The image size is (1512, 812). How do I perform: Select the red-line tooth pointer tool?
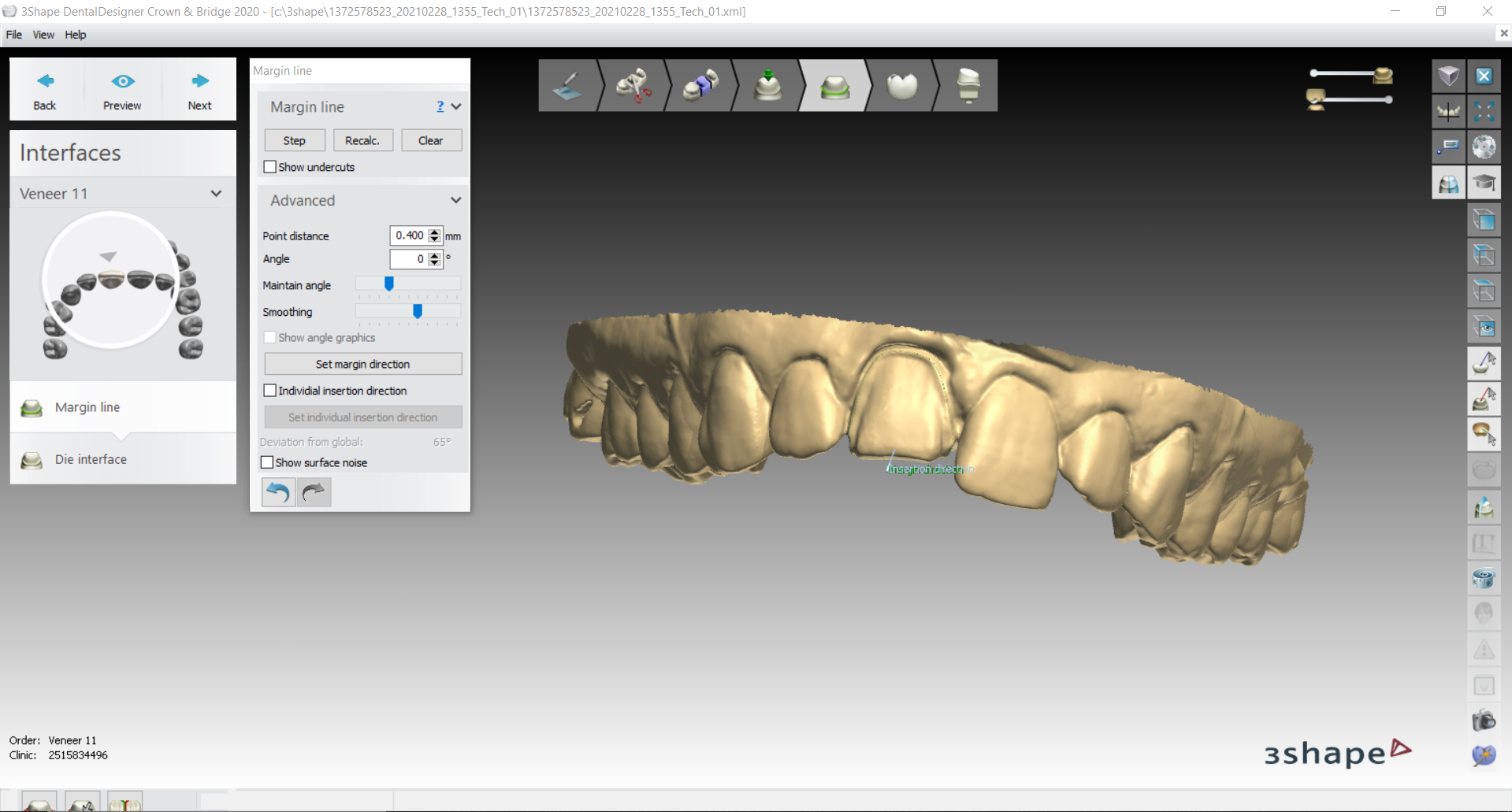pos(1484,399)
